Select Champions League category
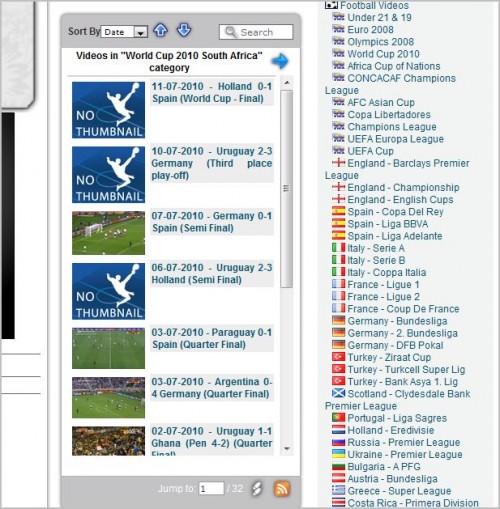Screen dimensions: 500x509 pos(392,127)
